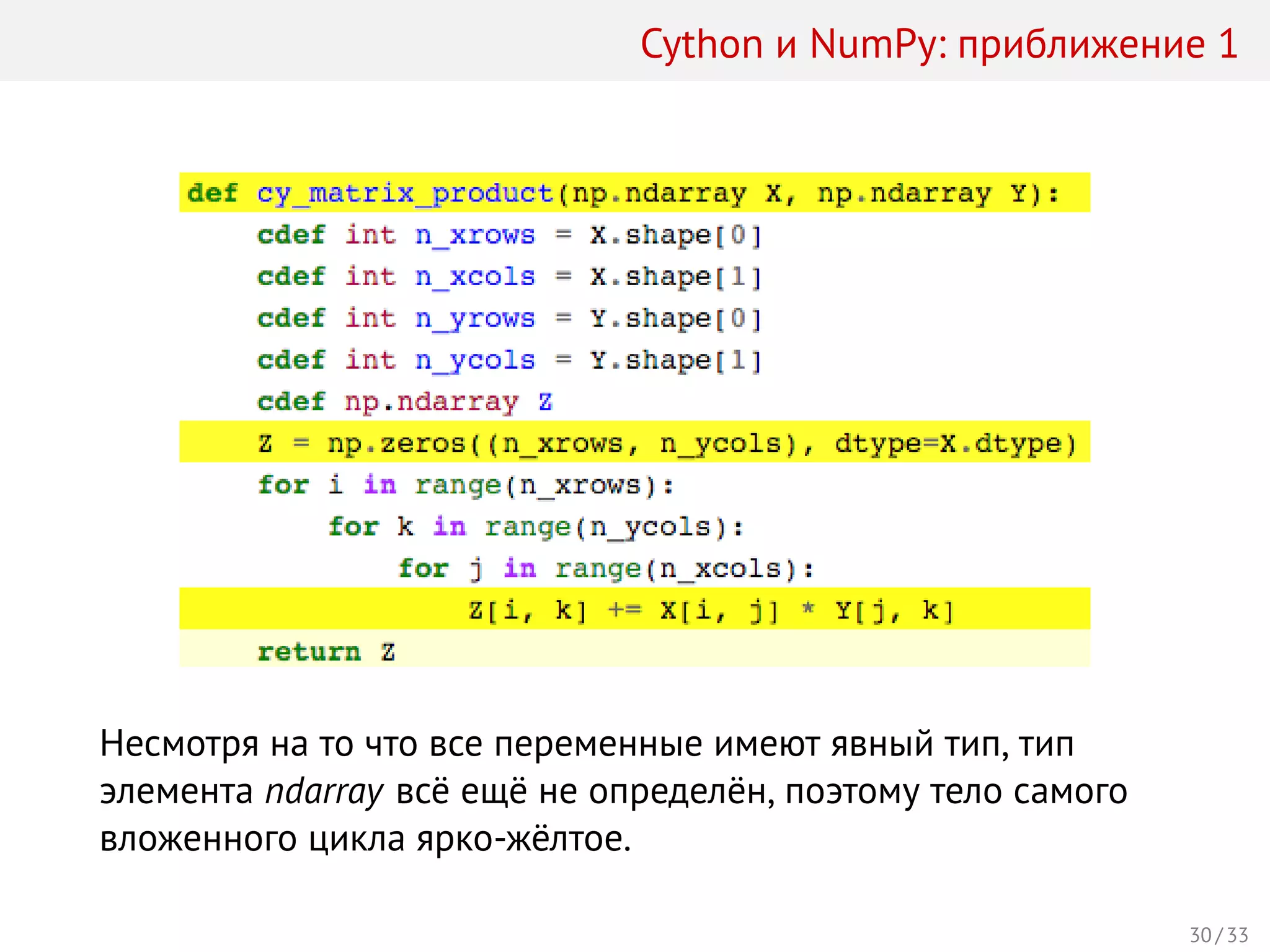
Task: Click the paragraph starting 'Несмотря на то что'
Action: click(x=614, y=791)
